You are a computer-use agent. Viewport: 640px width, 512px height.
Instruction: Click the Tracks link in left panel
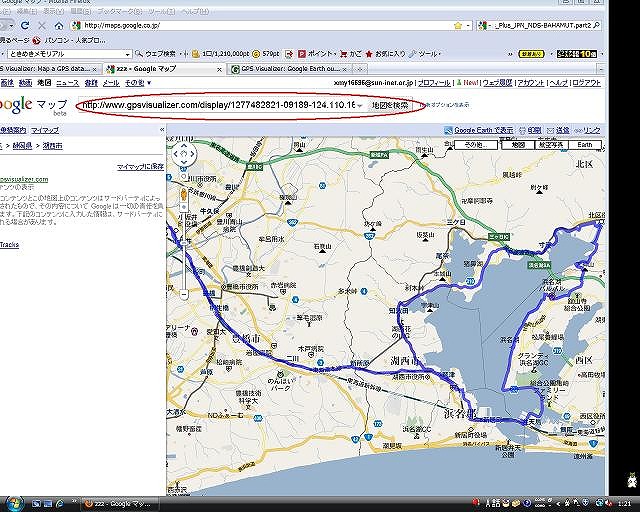point(9,245)
